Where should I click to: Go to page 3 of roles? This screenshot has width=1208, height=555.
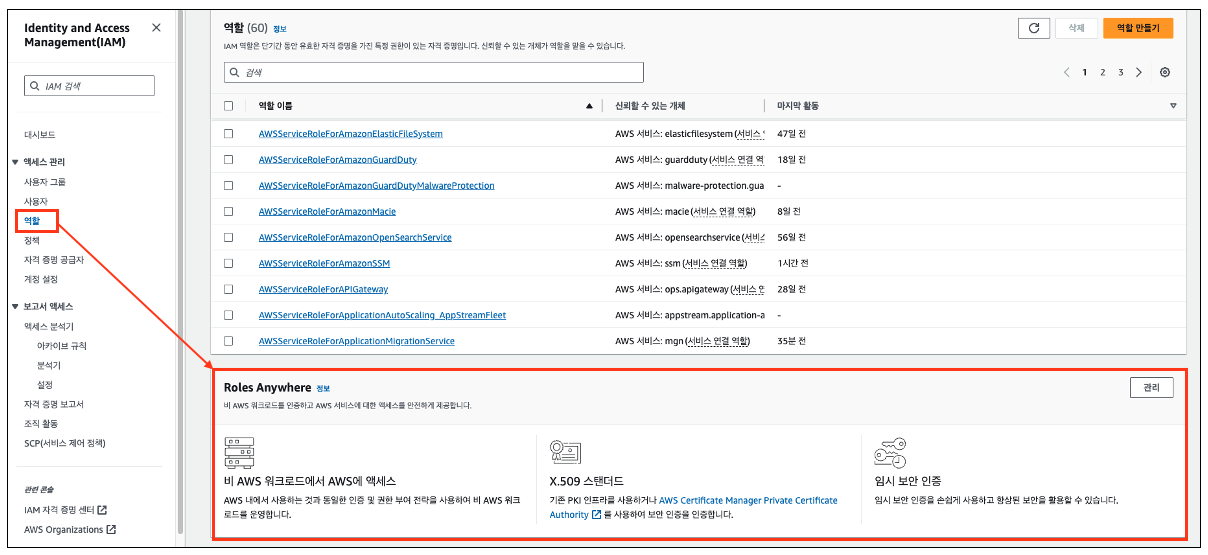point(1121,72)
